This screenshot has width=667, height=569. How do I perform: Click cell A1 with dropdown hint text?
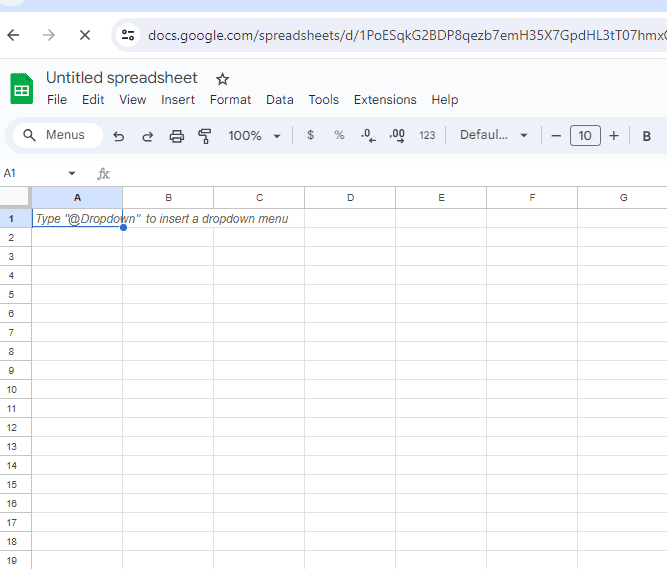pos(77,218)
